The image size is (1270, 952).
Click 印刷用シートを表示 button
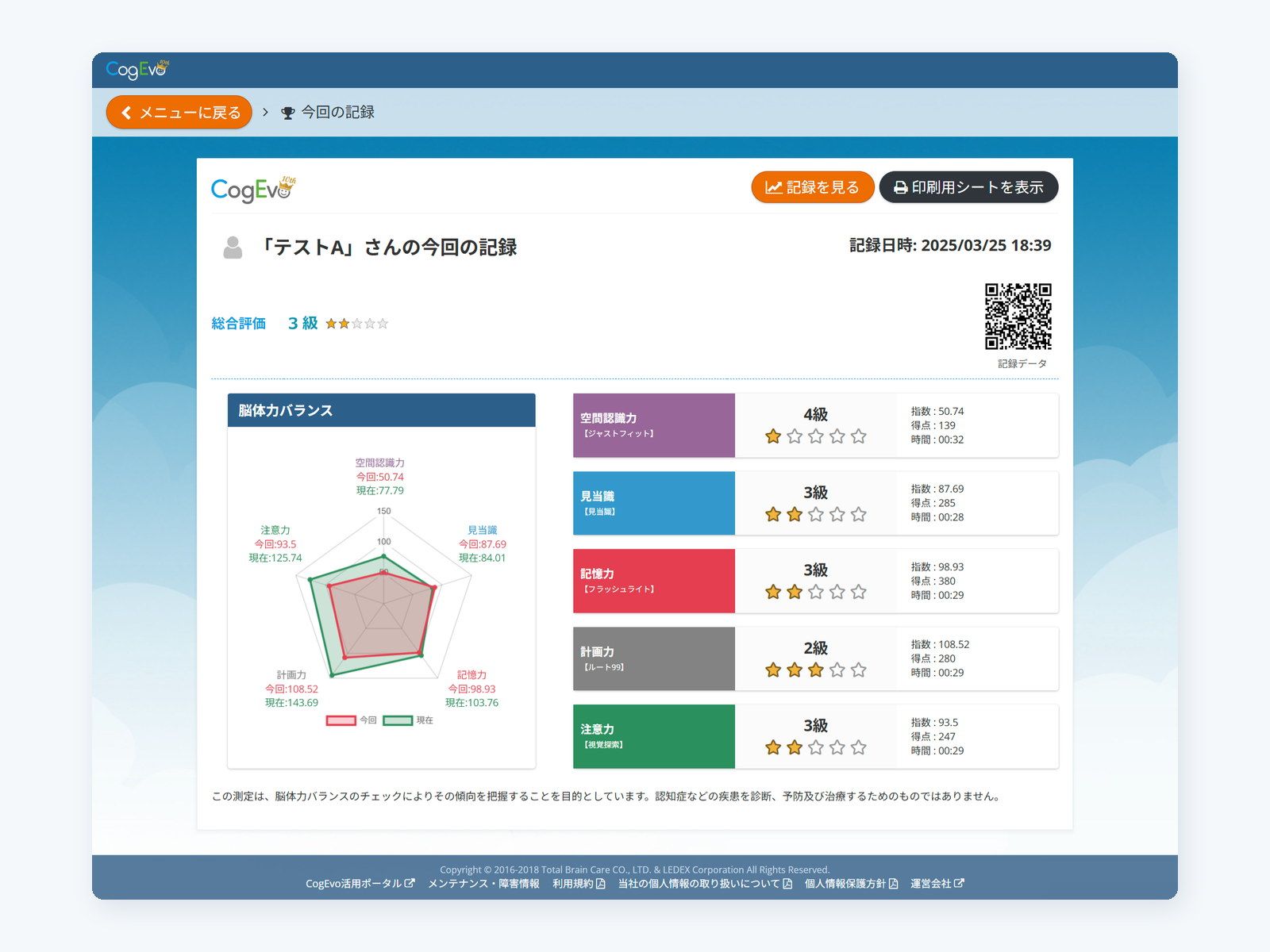[x=968, y=187]
